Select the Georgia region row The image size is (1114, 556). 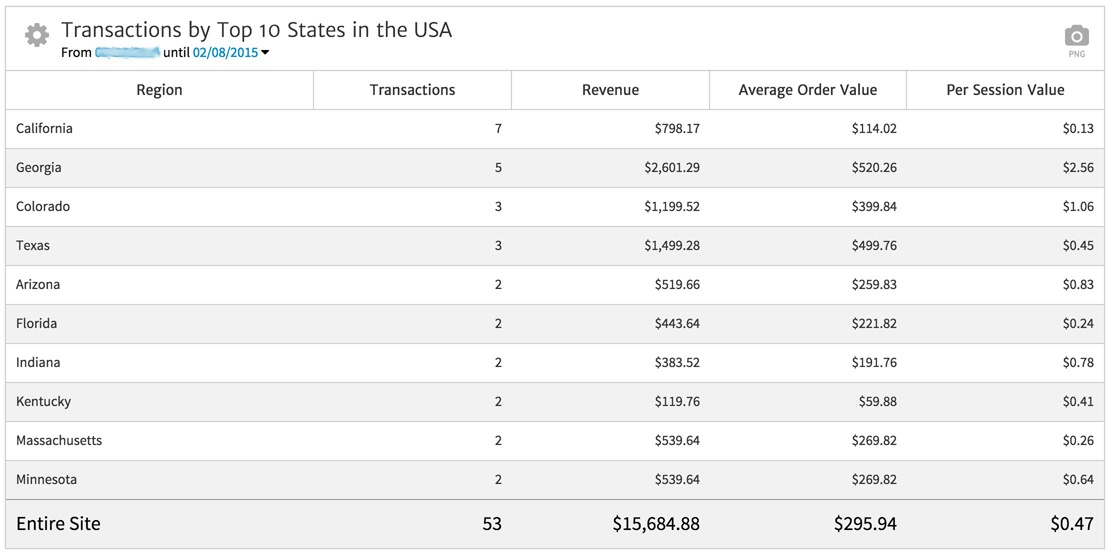tap(39, 167)
